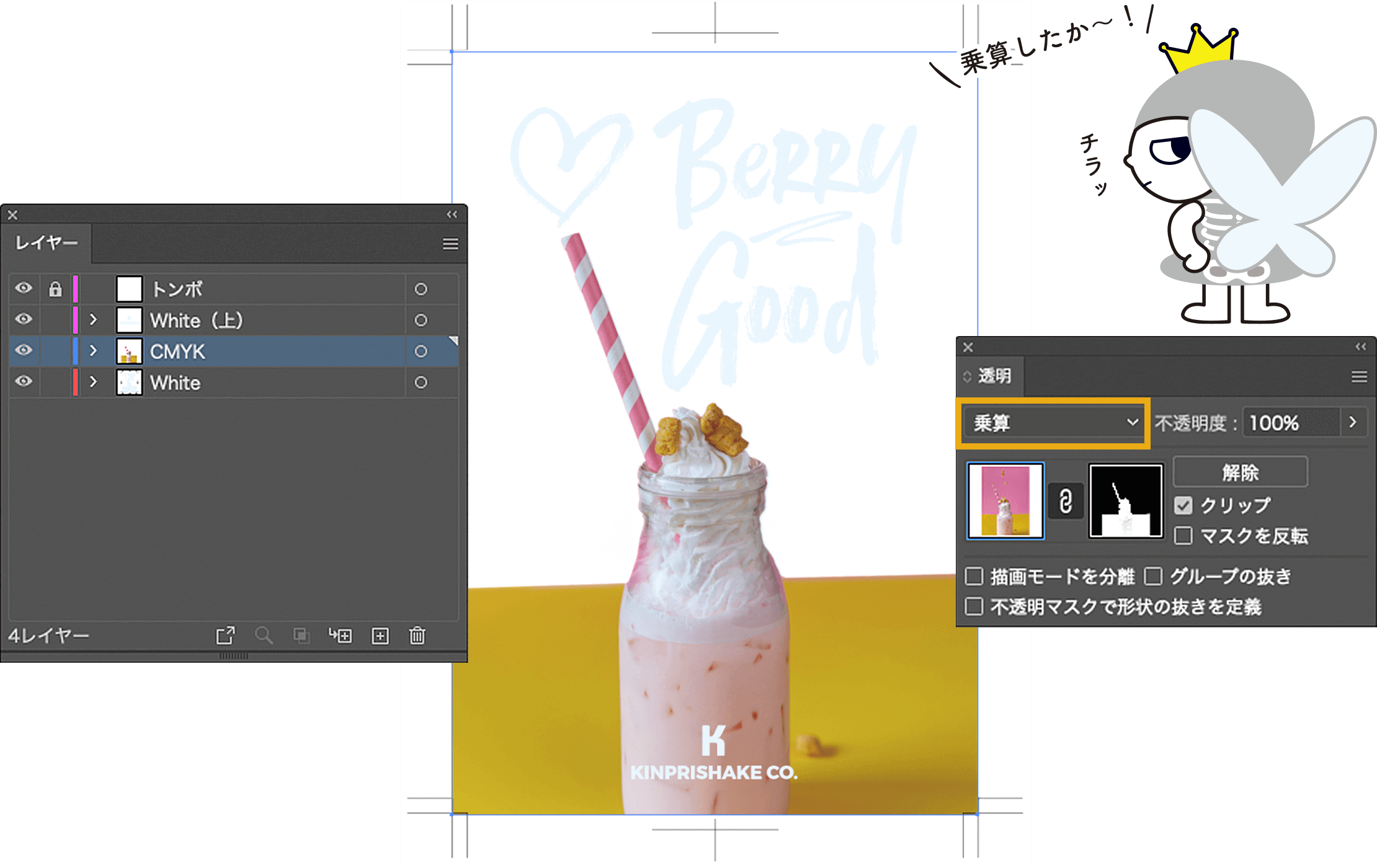Screen dimensions: 1377x868
Task: Click the export layers icon
Action: 225,635
